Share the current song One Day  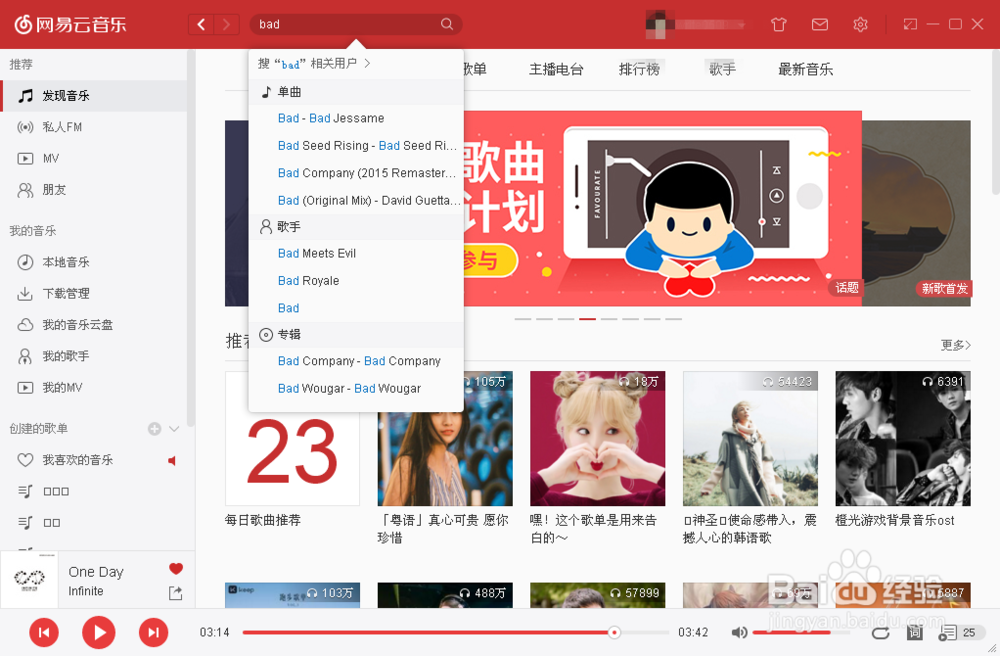(175, 593)
